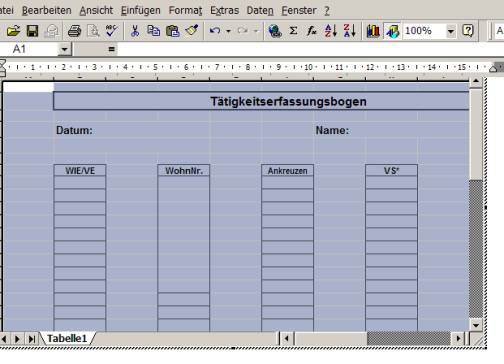Select the Tabelle1 sheet tab
504x364 pixels.
(67, 339)
